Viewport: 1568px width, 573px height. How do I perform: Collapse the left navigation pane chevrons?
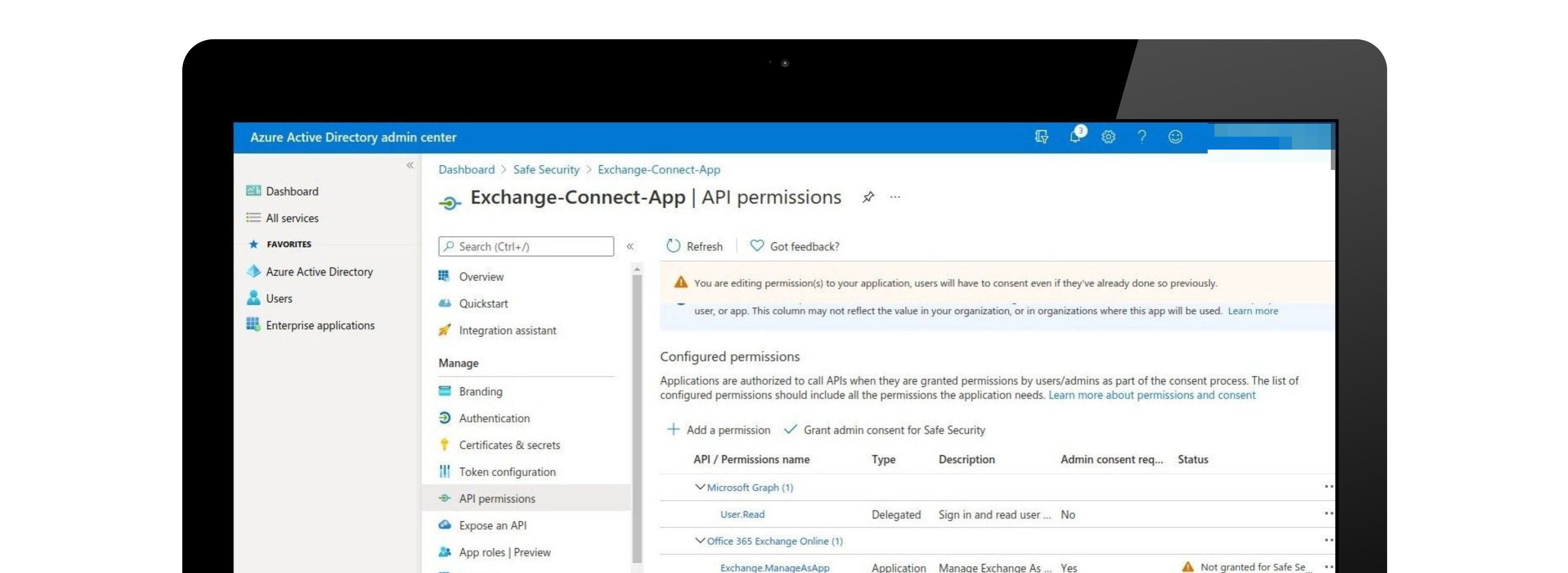pos(410,165)
